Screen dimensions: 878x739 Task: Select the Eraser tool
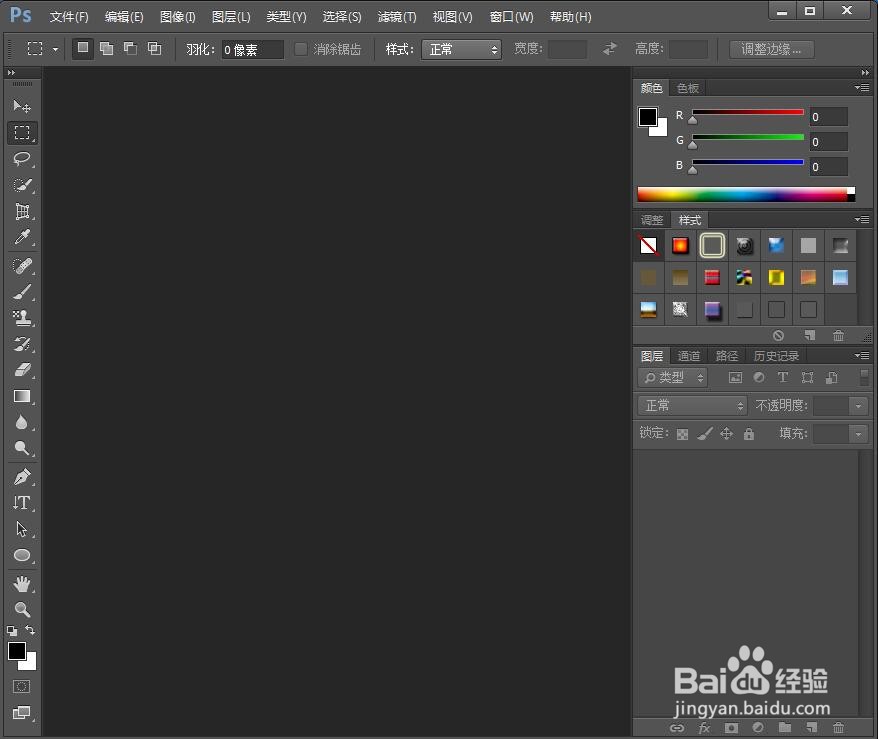click(22, 370)
